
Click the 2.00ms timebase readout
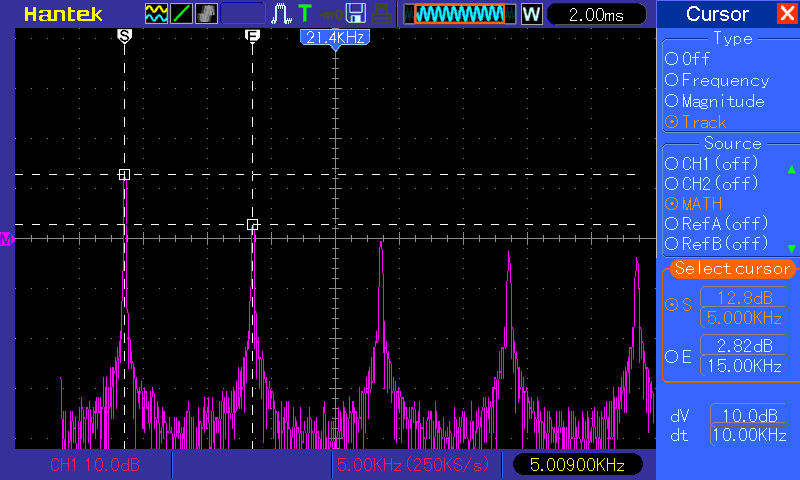pos(599,14)
